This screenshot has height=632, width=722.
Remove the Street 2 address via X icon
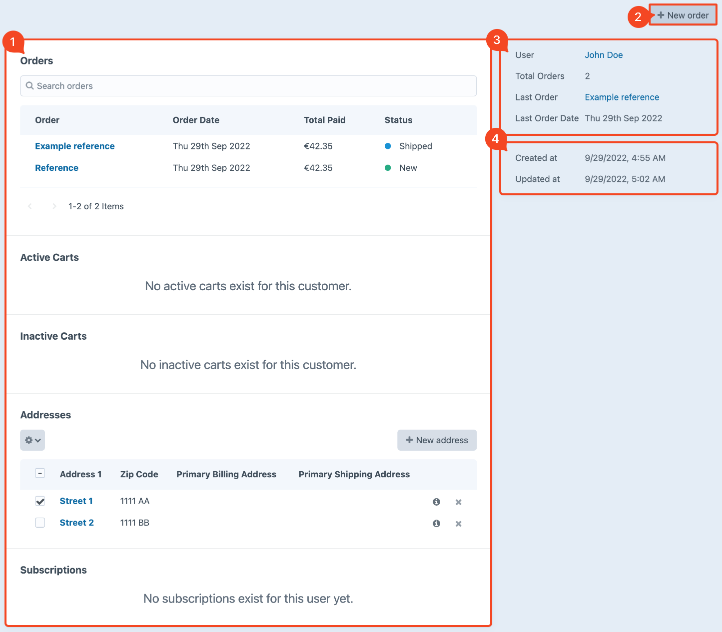(458, 523)
